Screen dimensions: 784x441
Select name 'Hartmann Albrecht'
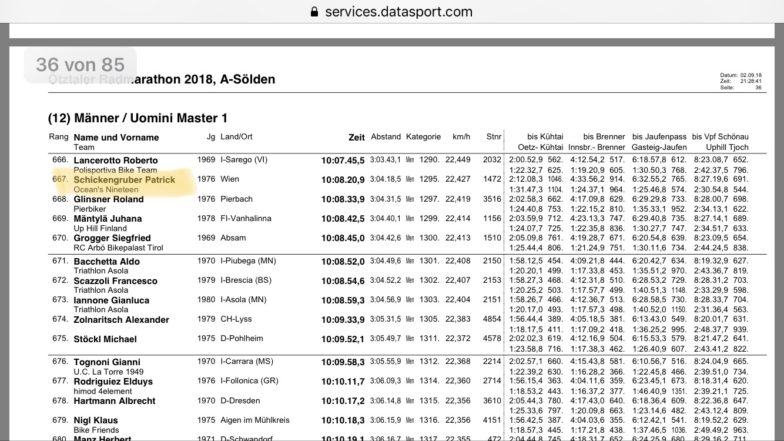tap(114, 401)
